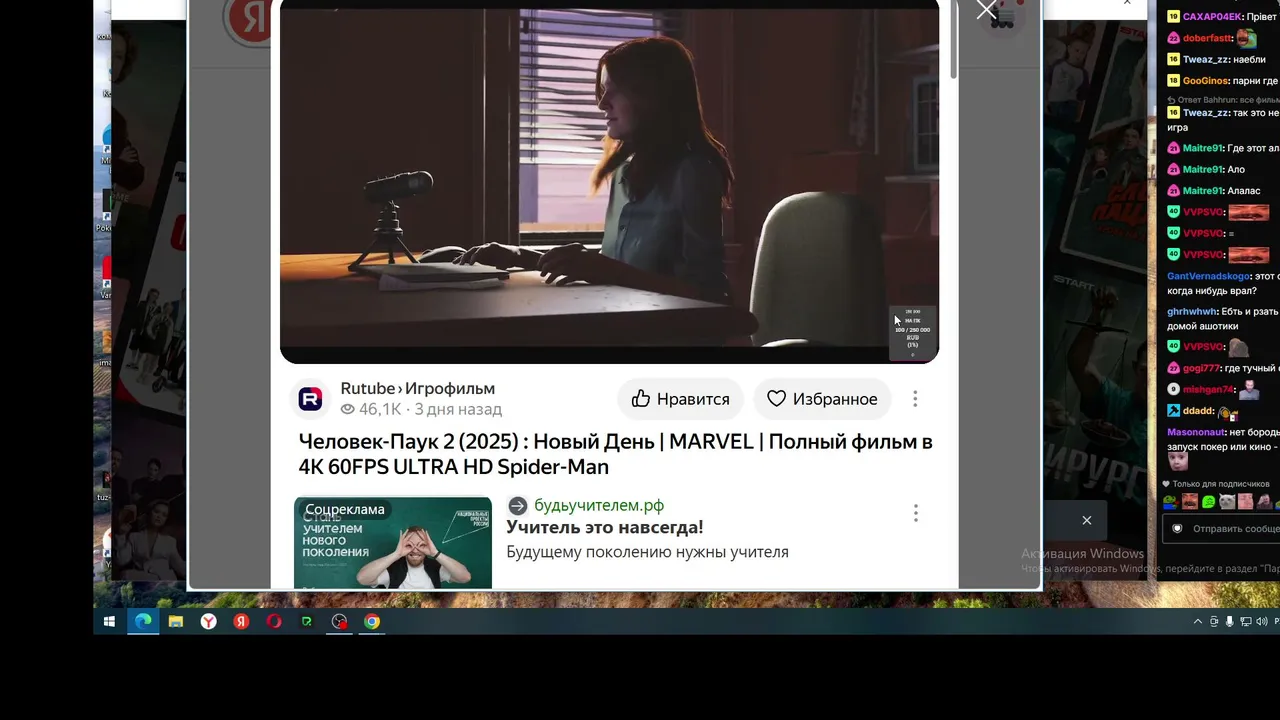
Task: Click the baby emote in Masononaut's message
Action: (1178, 460)
